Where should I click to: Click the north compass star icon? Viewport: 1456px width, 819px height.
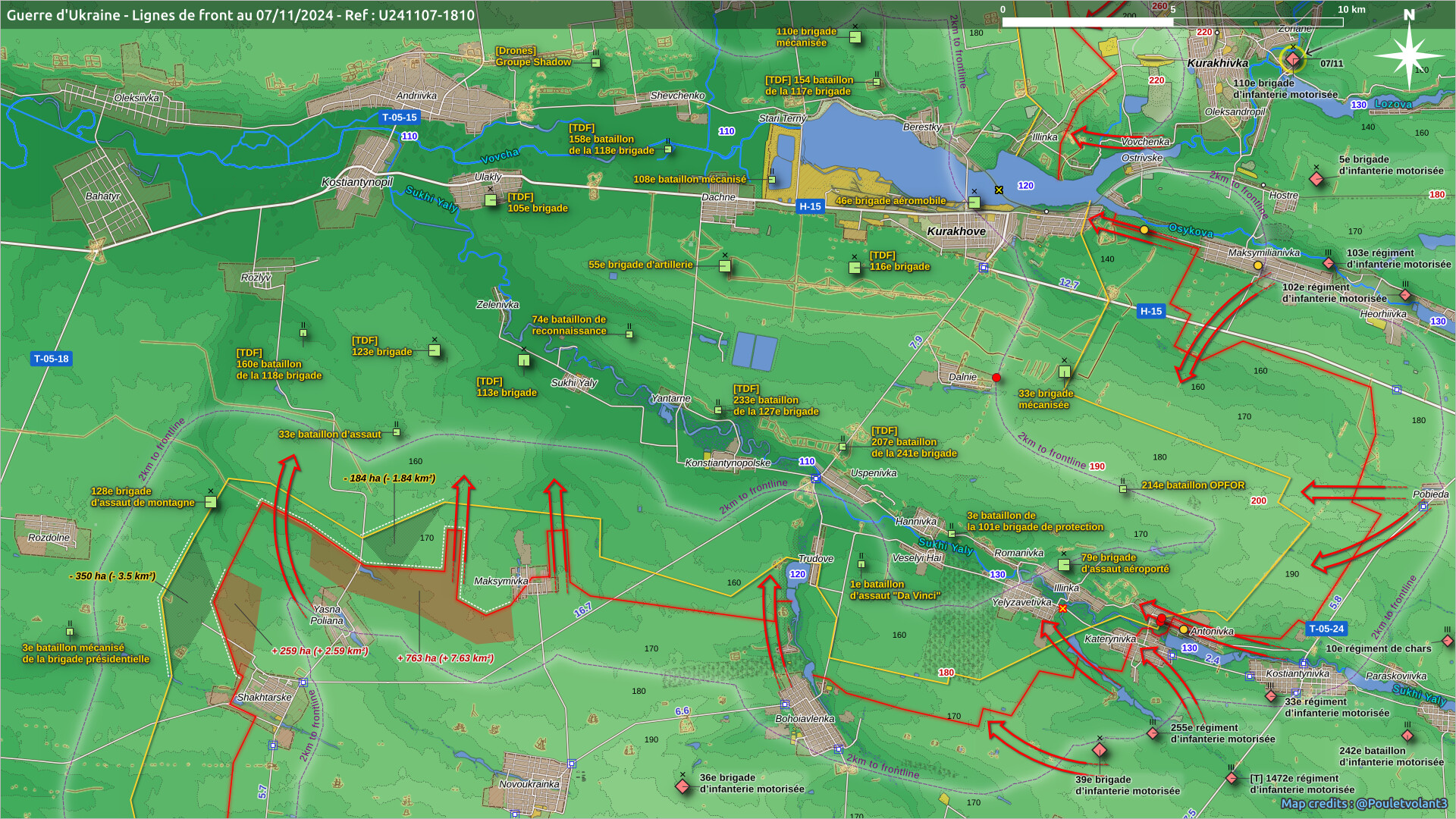[x=1408, y=55]
